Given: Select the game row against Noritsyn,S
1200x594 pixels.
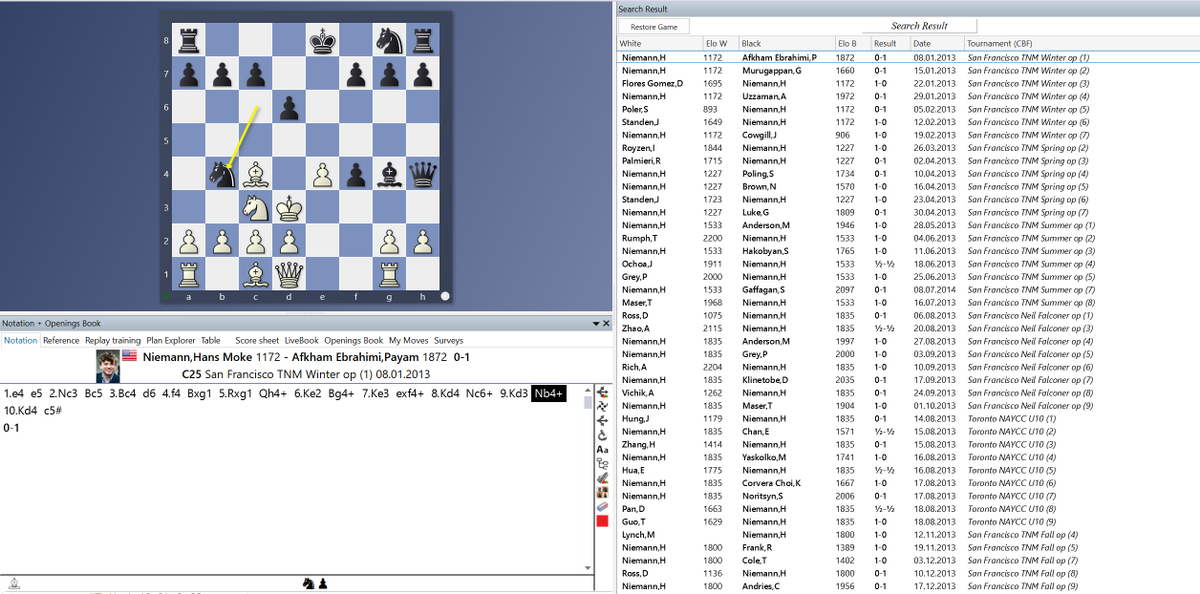Looking at the screenshot, I should tap(908, 496).
